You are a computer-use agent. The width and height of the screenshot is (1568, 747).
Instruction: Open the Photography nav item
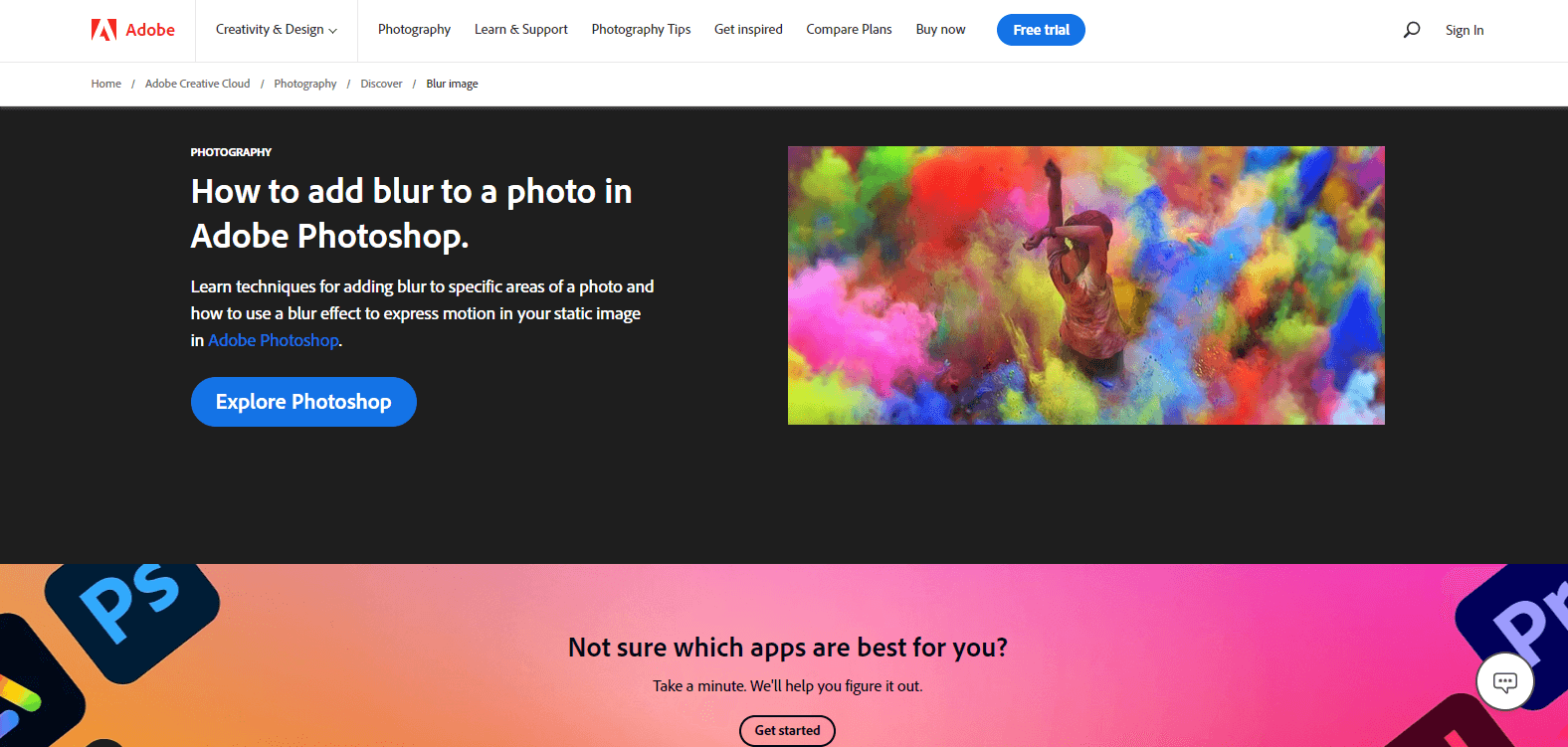click(414, 30)
